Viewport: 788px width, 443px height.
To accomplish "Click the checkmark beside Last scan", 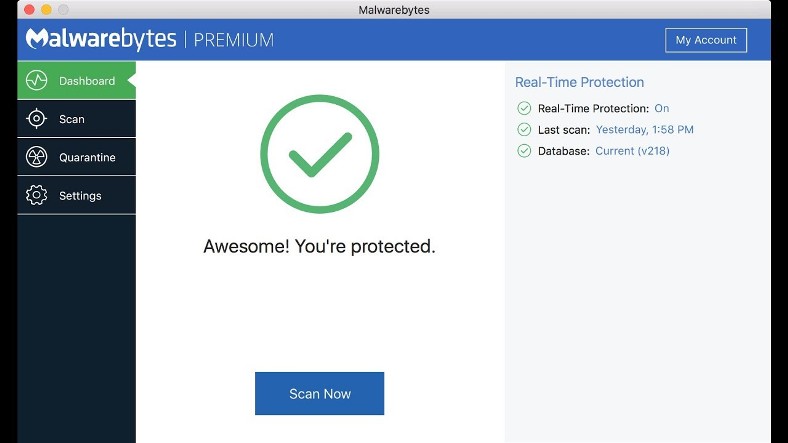I will [524, 130].
